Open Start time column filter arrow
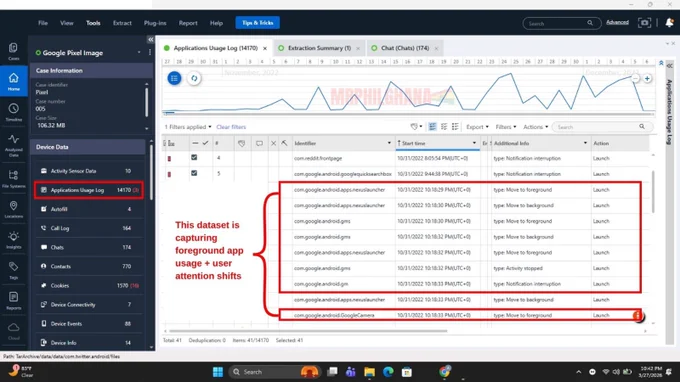The width and height of the screenshot is (680, 382). pos(474,143)
